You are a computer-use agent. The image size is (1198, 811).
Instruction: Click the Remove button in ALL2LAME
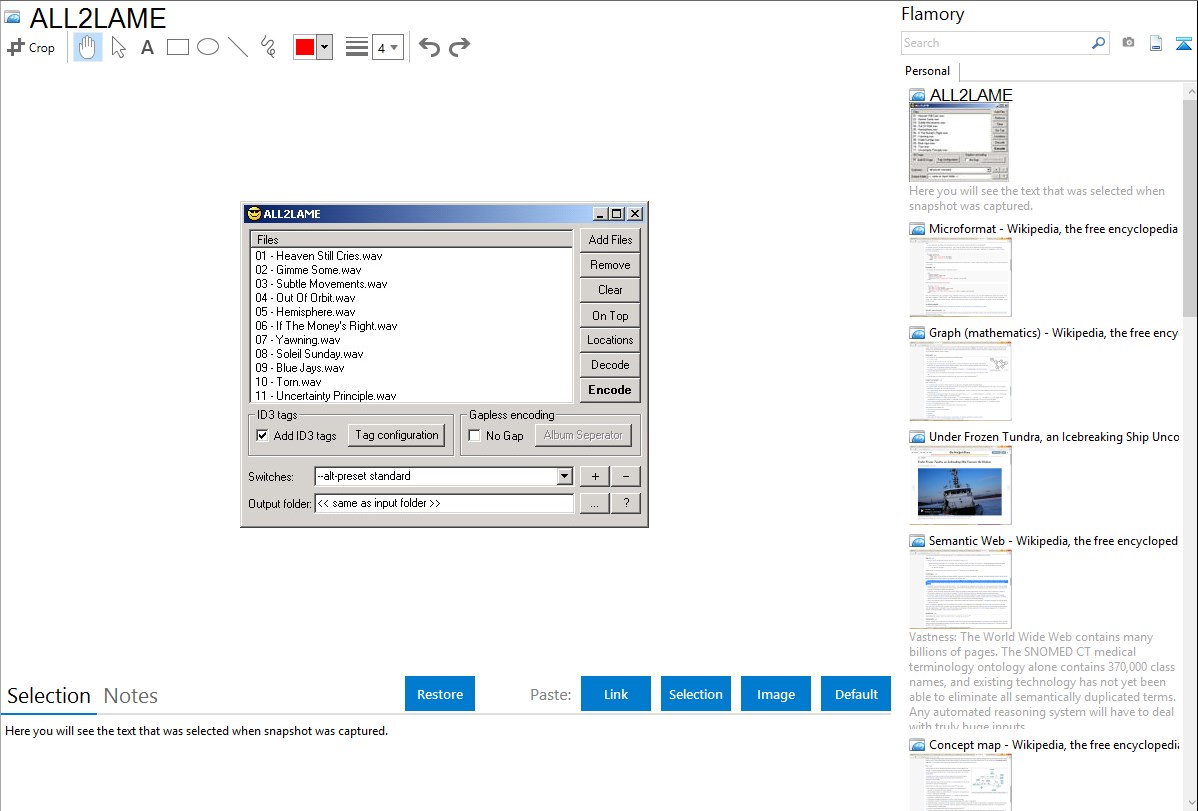click(610, 265)
